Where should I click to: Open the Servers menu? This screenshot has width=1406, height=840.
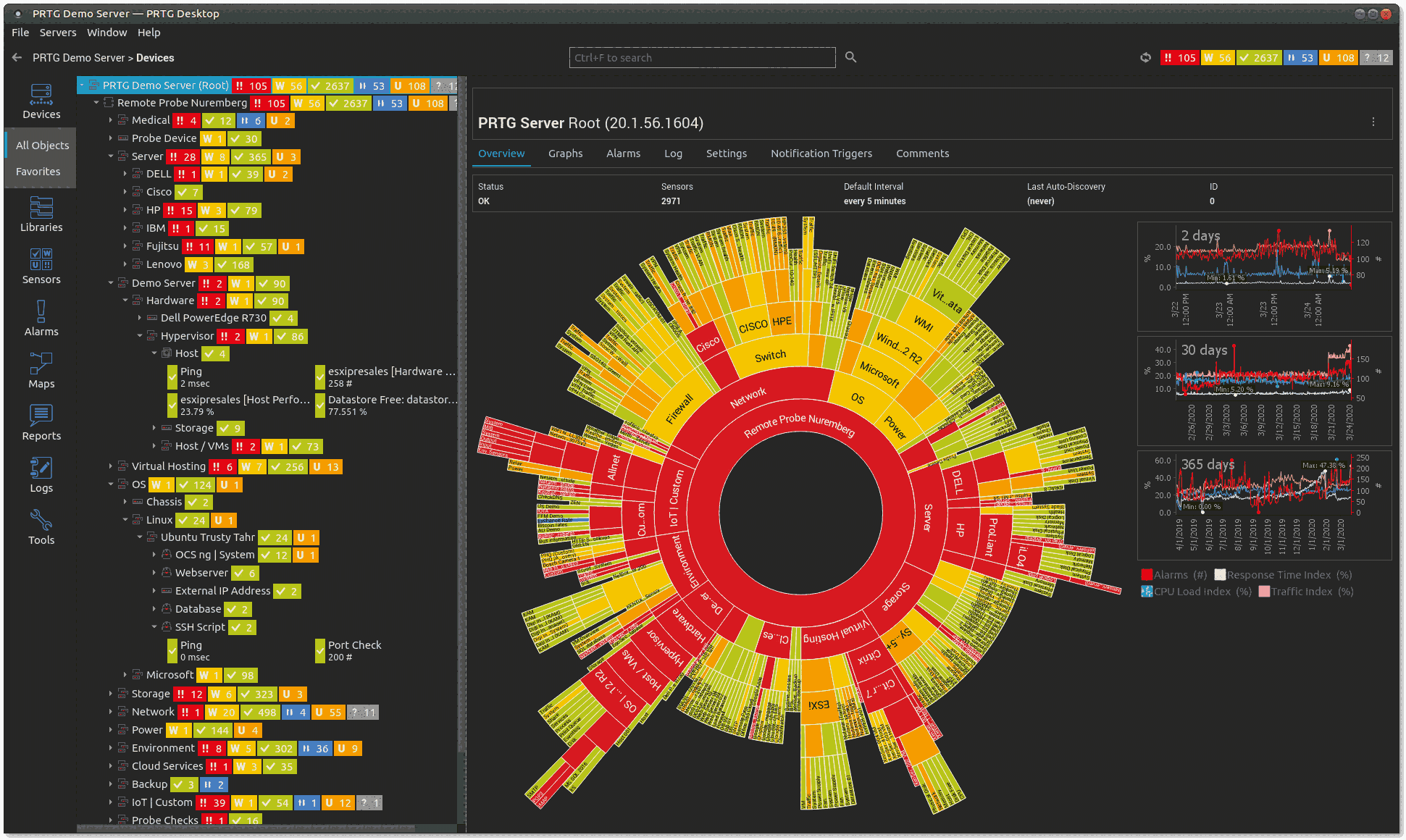coord(58,33)
